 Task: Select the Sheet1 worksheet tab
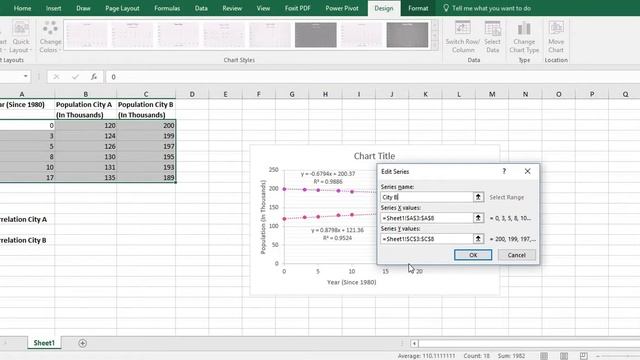pyautogui.click(x=44, y=343)
